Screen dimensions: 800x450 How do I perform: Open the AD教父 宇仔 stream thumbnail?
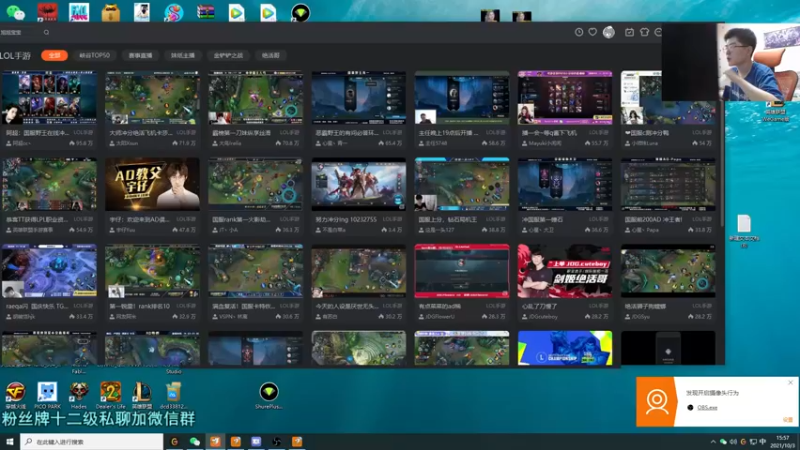pyautogui.click(x=152, y=184)
